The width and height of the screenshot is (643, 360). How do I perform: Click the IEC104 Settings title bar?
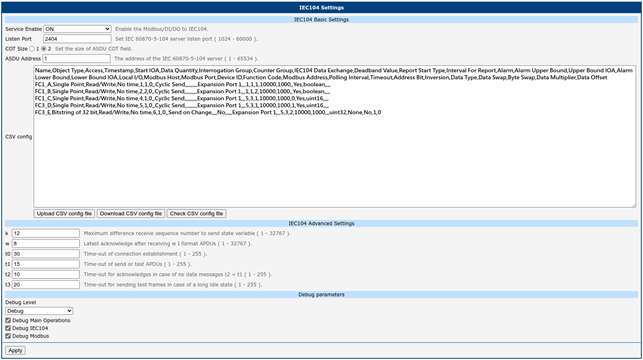tap(322, 7)
